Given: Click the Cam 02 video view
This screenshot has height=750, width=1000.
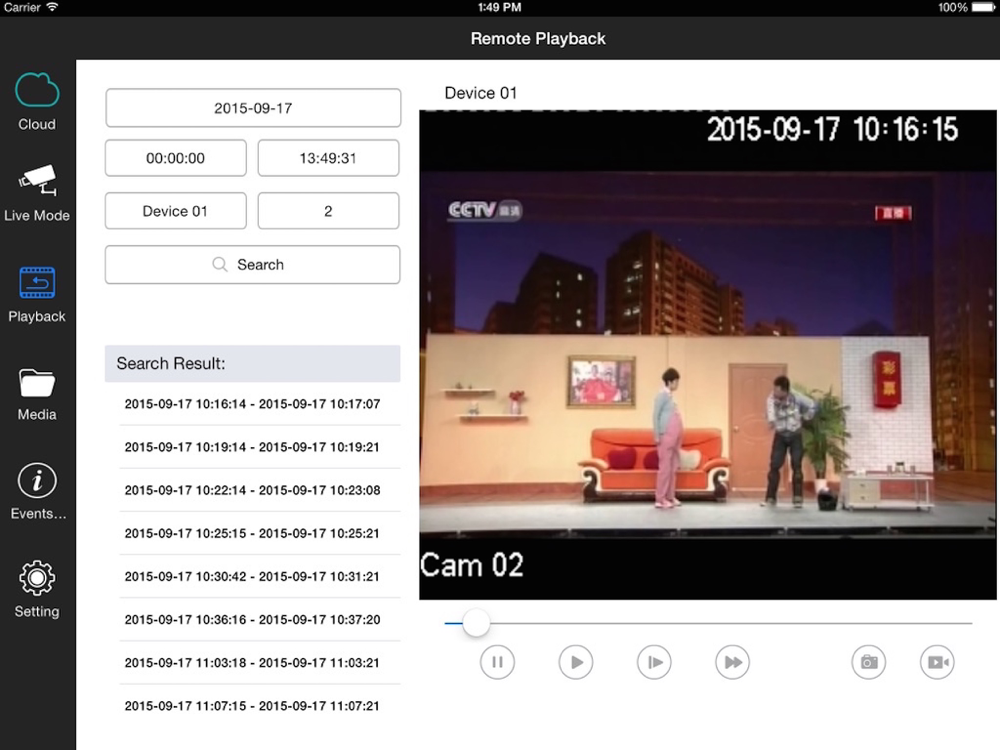Looking at the screenshot, I should click(708, 355).
